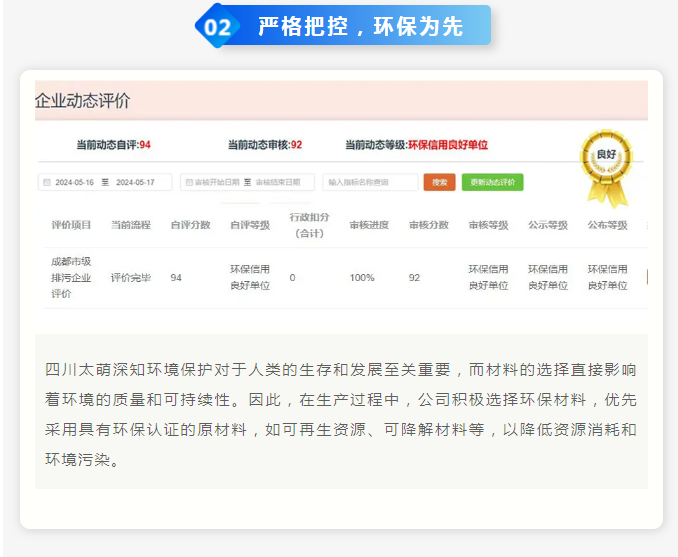Viewport: 678px width, 557px height.
Task: Open the 审核结束日期 date picker
Action: 282,183
